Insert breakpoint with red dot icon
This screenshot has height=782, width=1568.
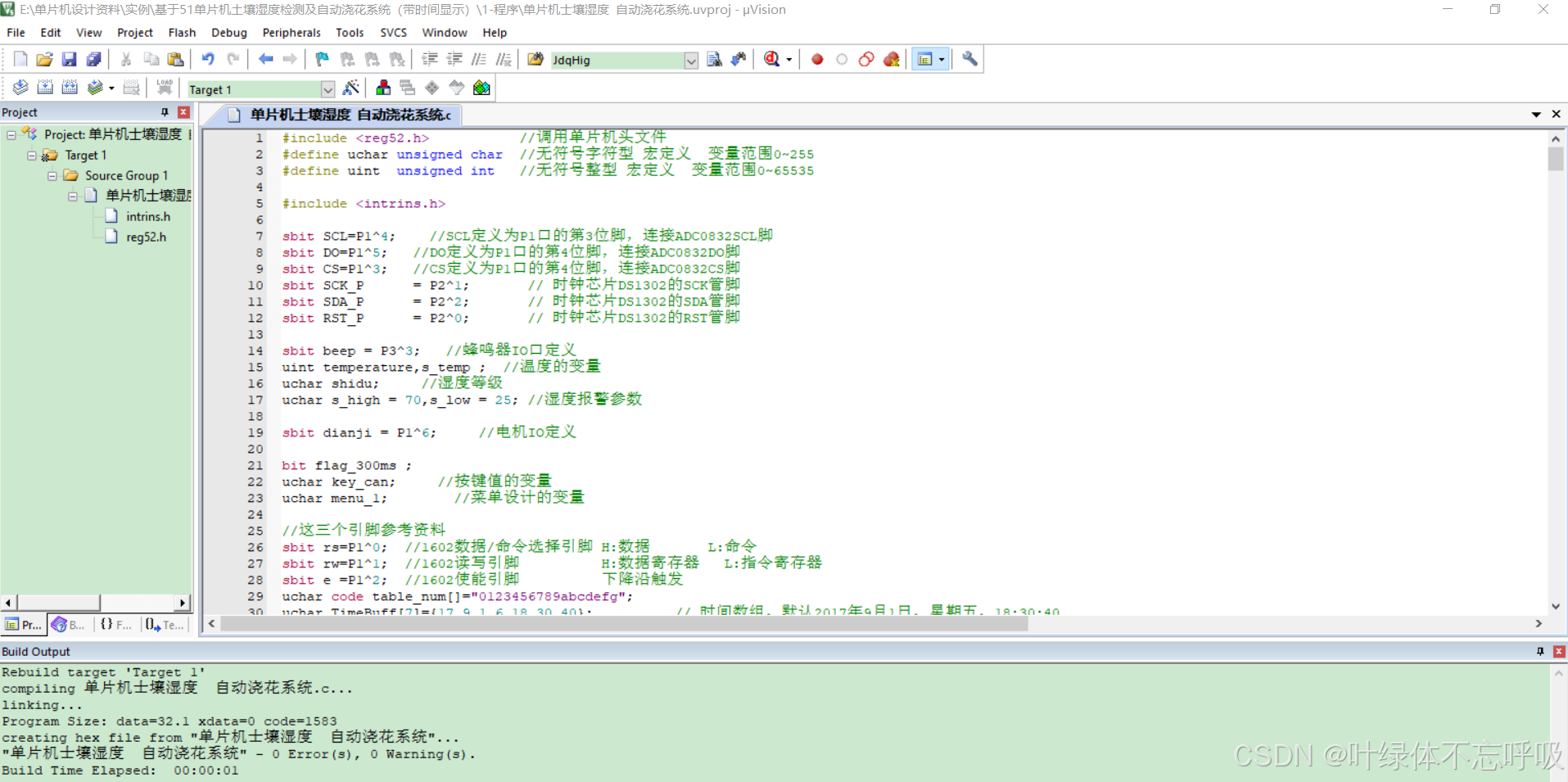coord(816,60)
